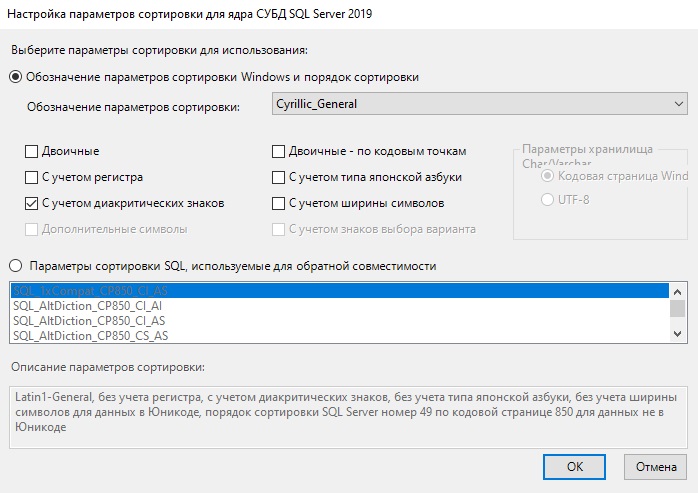
Task: Select SQL_1xCompat_CP850_CI_AS in the list
Action: click(x=340, y=291)
